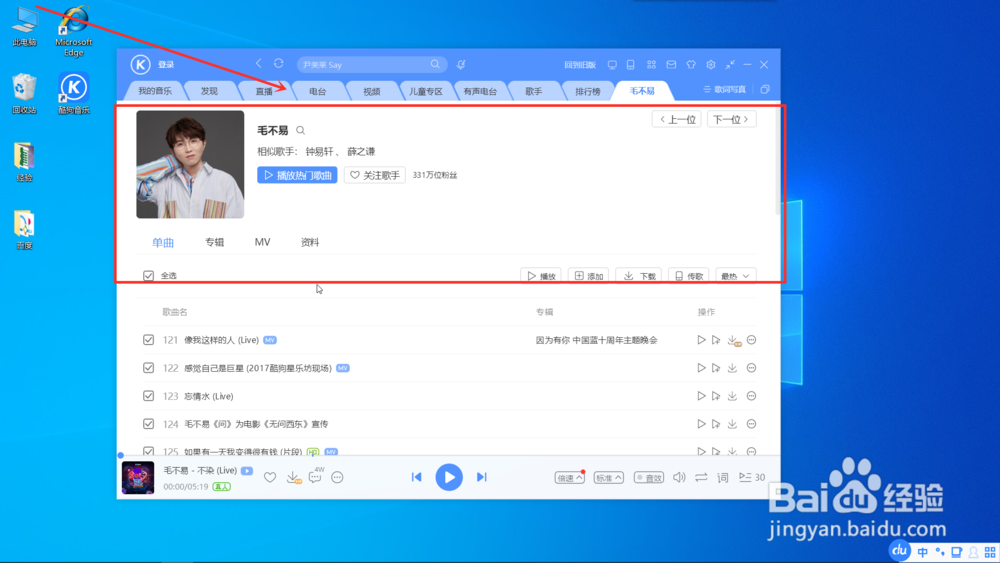The height and width of the screenshot is (563, 1000).
Task: Toggle the 全选 select-all checkbox
Action: 149,275
